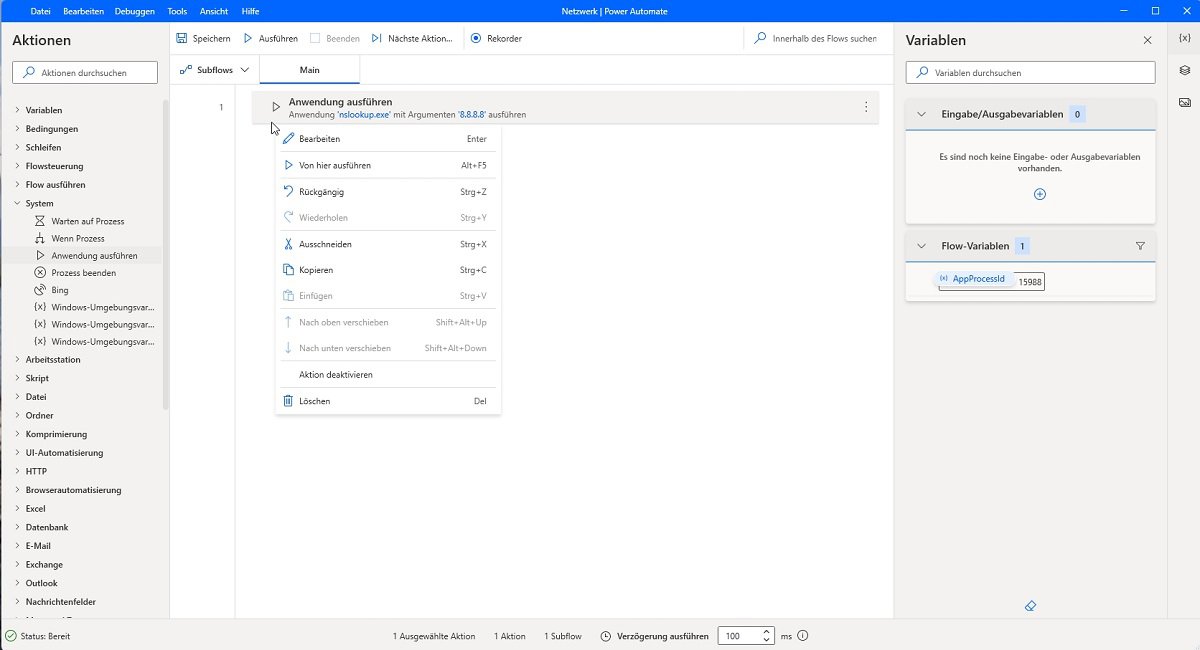The height and width of the screenshot is (650, 1200).
Task: Collapse the Flow-Variablen section
Action: click(921, 245)
